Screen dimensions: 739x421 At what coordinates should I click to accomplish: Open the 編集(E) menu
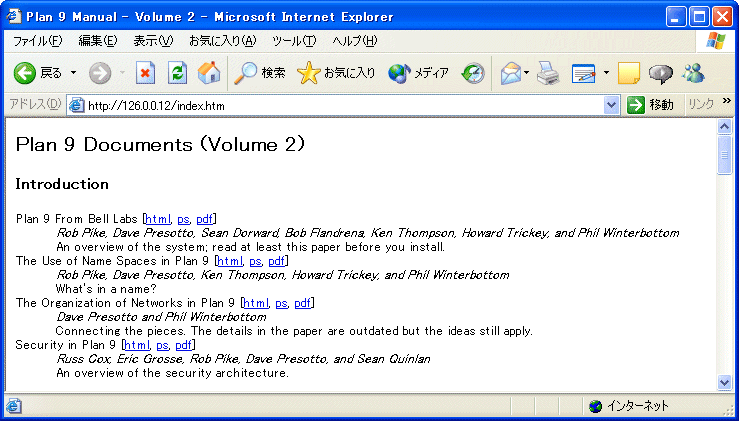pyautogui.click(x=98, y=41)
